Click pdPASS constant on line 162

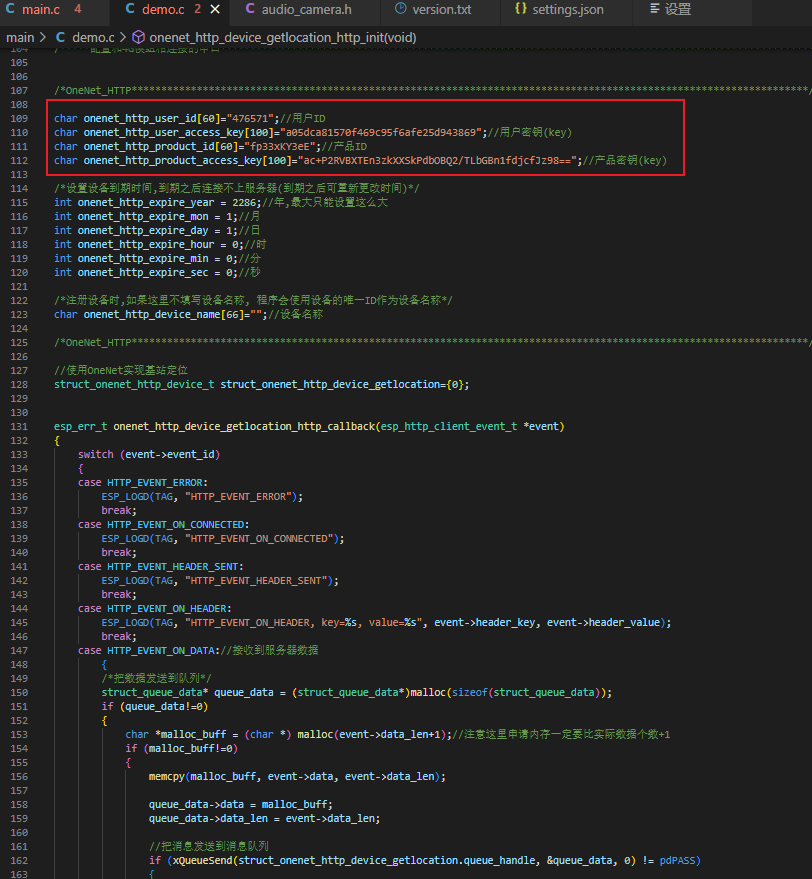(x=677, y=861)
